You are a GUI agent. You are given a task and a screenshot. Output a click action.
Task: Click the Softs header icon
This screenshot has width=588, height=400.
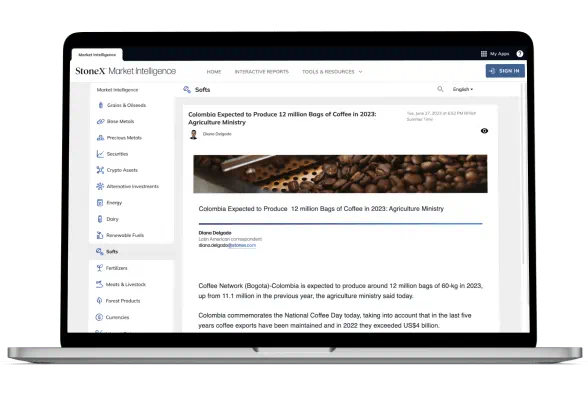pyautogui.click(x=187, y=90)
